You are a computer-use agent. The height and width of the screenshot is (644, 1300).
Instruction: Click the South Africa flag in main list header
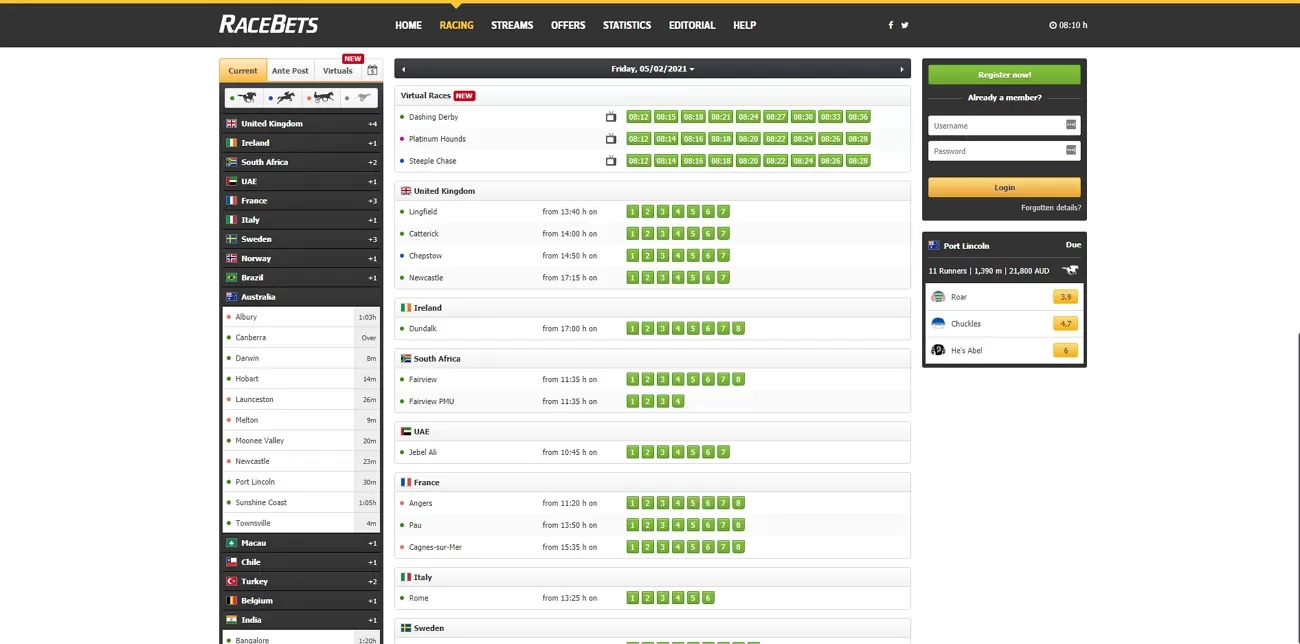click(x=406, y=358)
